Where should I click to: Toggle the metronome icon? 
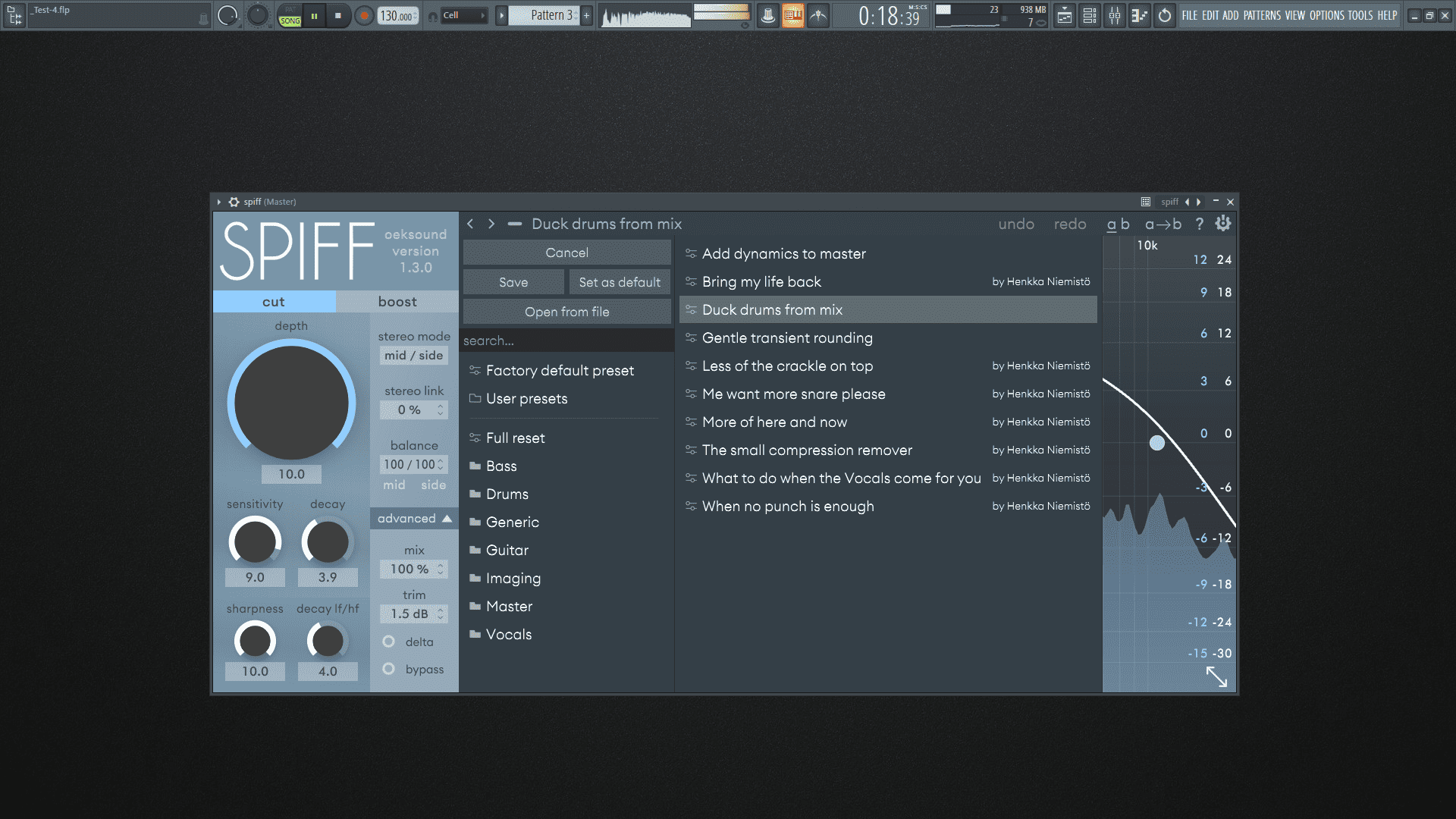pyautogui.click(x=768, y=15)
